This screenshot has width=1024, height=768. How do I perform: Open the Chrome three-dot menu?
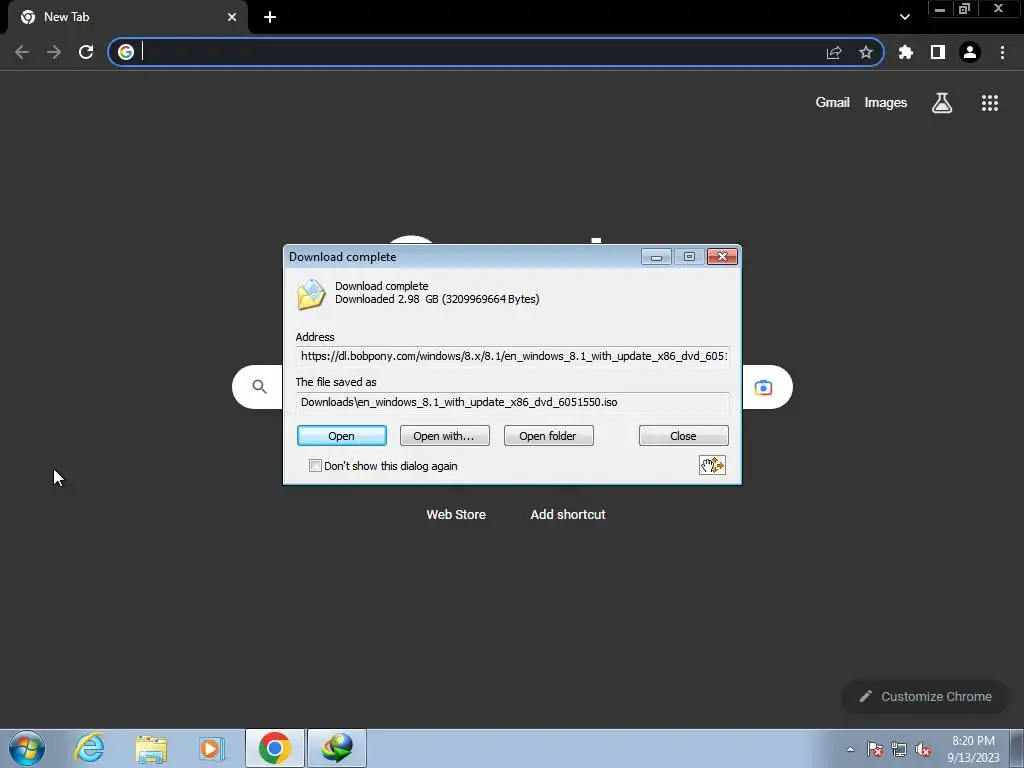(1002, 52)
